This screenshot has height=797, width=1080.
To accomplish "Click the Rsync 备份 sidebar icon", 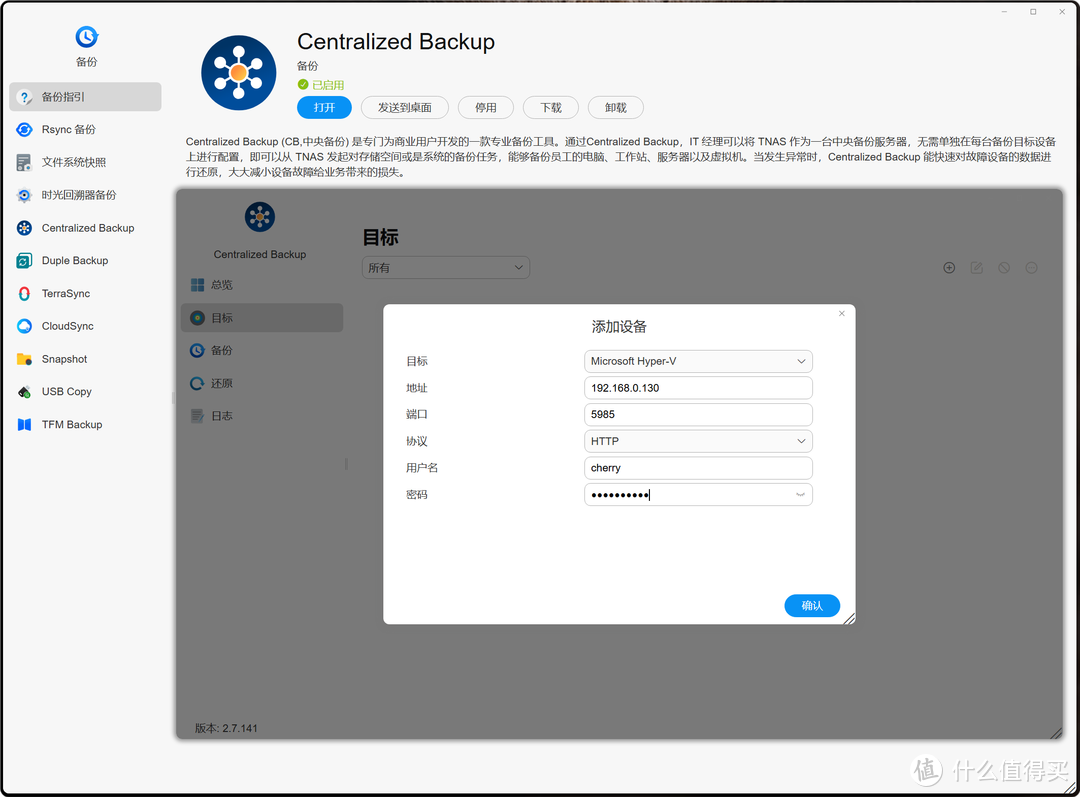I will pos(24,129).
